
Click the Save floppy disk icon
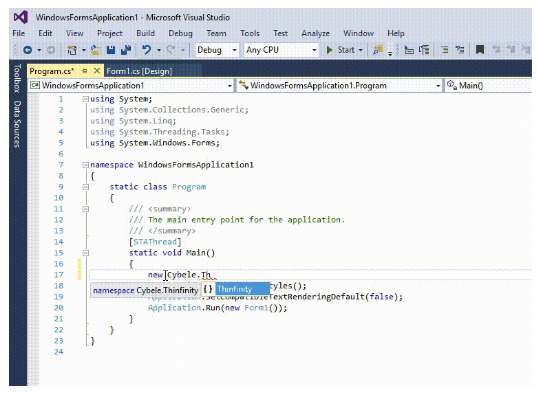point(111,50)
